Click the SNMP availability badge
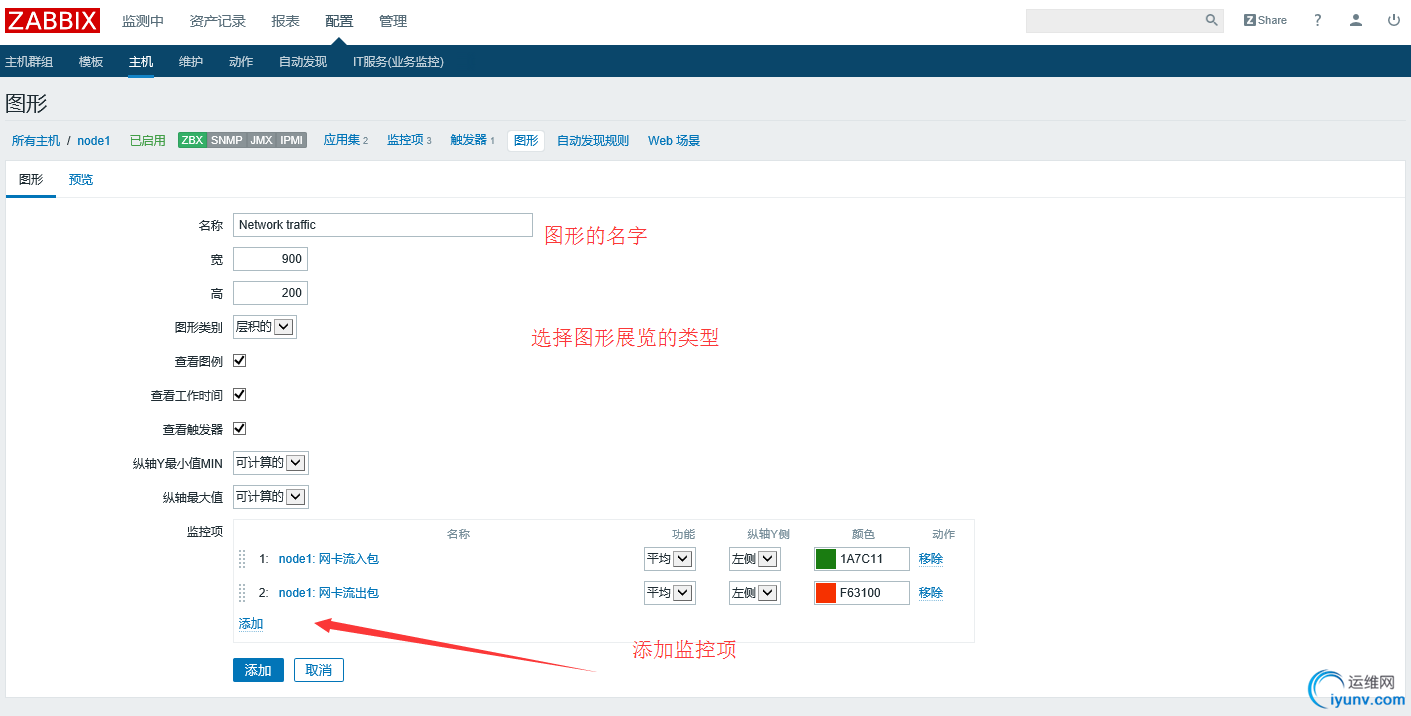Viewport: 1411px width, 716px height. 227,141
